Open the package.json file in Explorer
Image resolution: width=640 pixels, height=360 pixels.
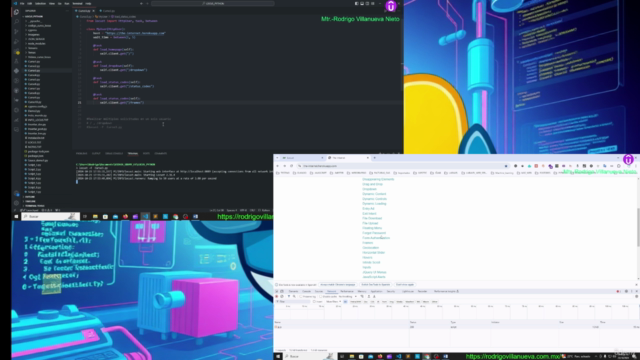click(x=36, y=156)
